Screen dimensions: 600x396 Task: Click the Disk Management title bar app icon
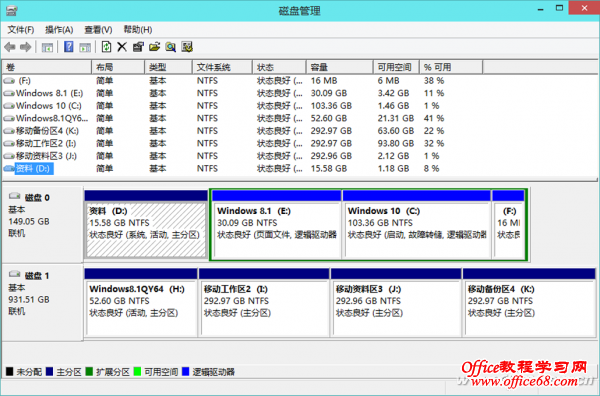click(11, 10)
